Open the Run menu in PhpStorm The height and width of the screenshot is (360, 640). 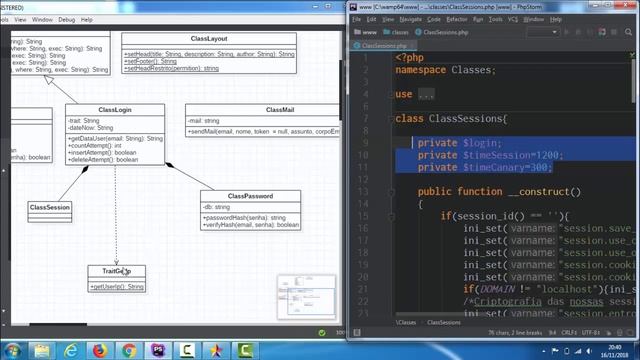[x=478, y=19]
